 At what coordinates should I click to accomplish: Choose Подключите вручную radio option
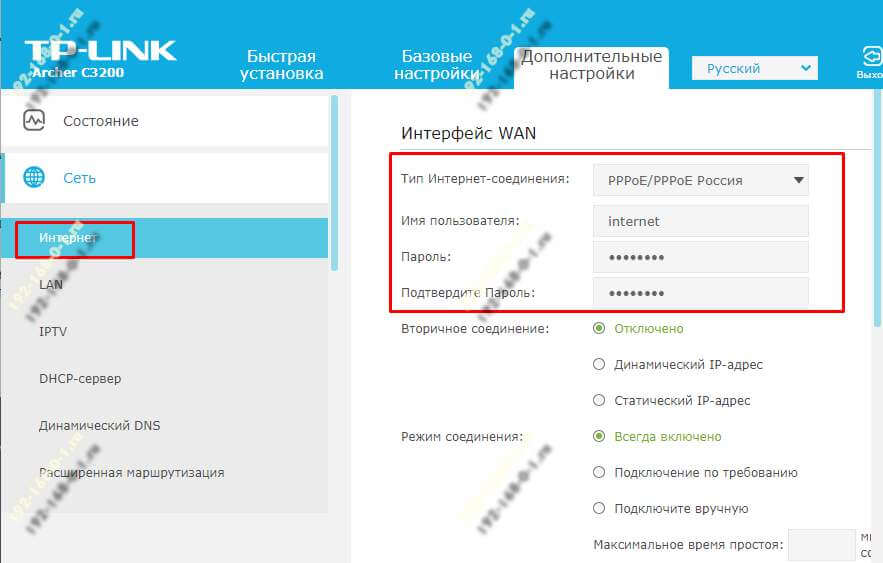click(599, 508)
